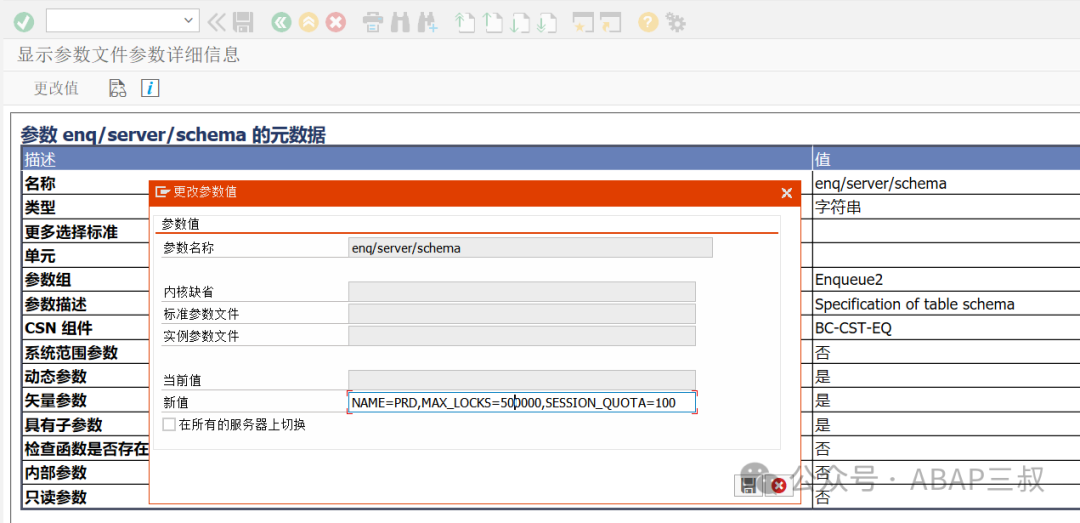The image size is (1080, 523).
Task: Click the dialog Save diskette icon
Action: click(748, 486)
